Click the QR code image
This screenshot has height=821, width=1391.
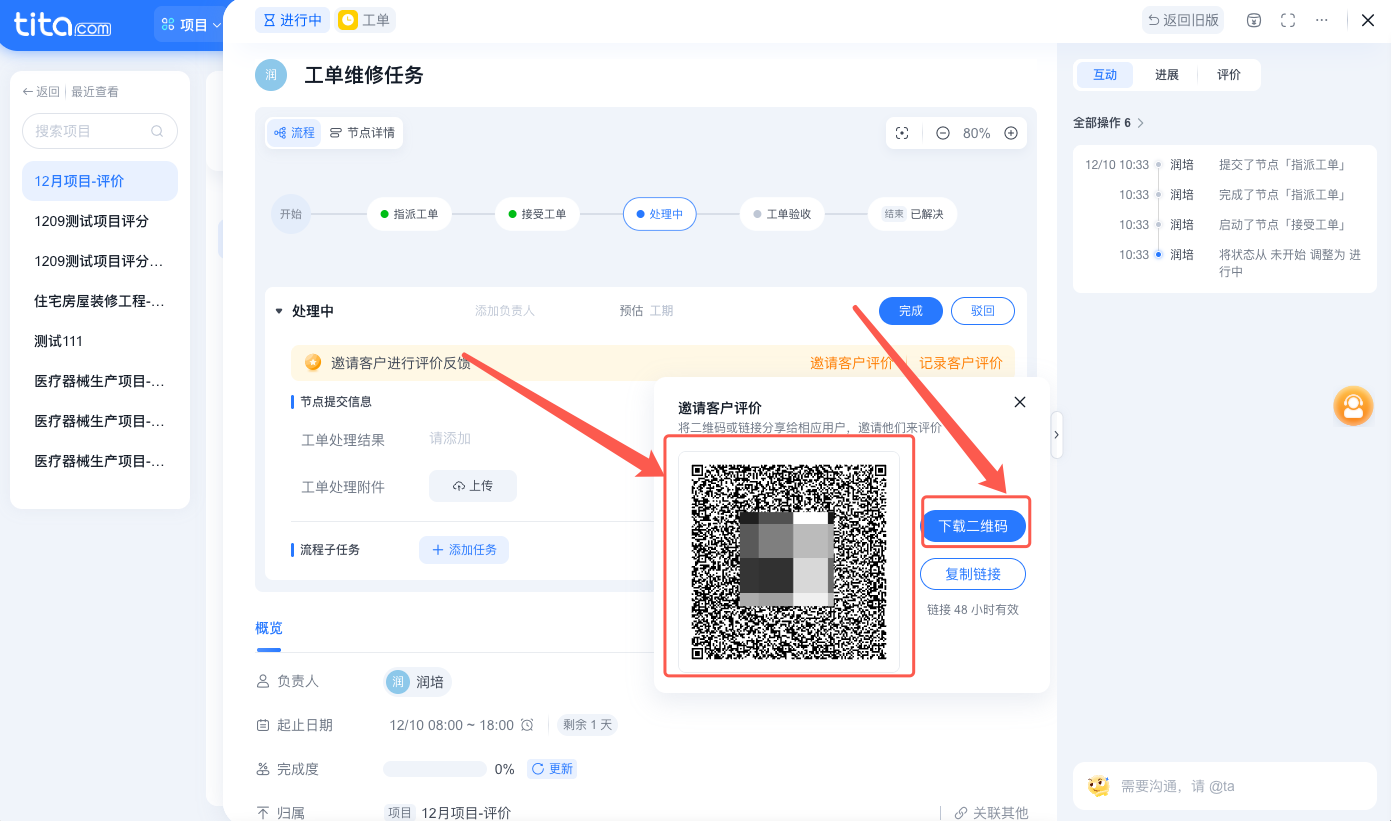pyautogui.click(x=789, y=561)
